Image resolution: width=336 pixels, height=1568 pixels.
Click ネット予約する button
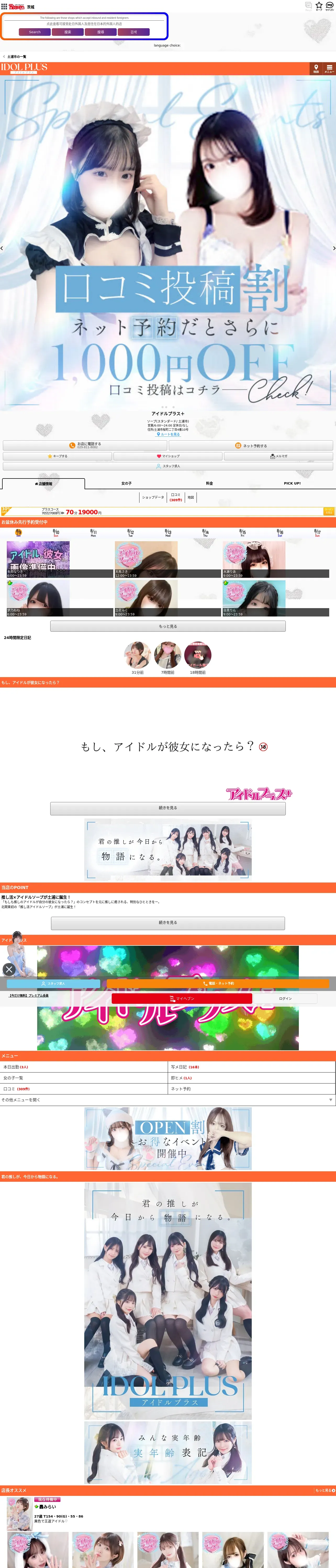pyautogui.click(x=251, y=446)
